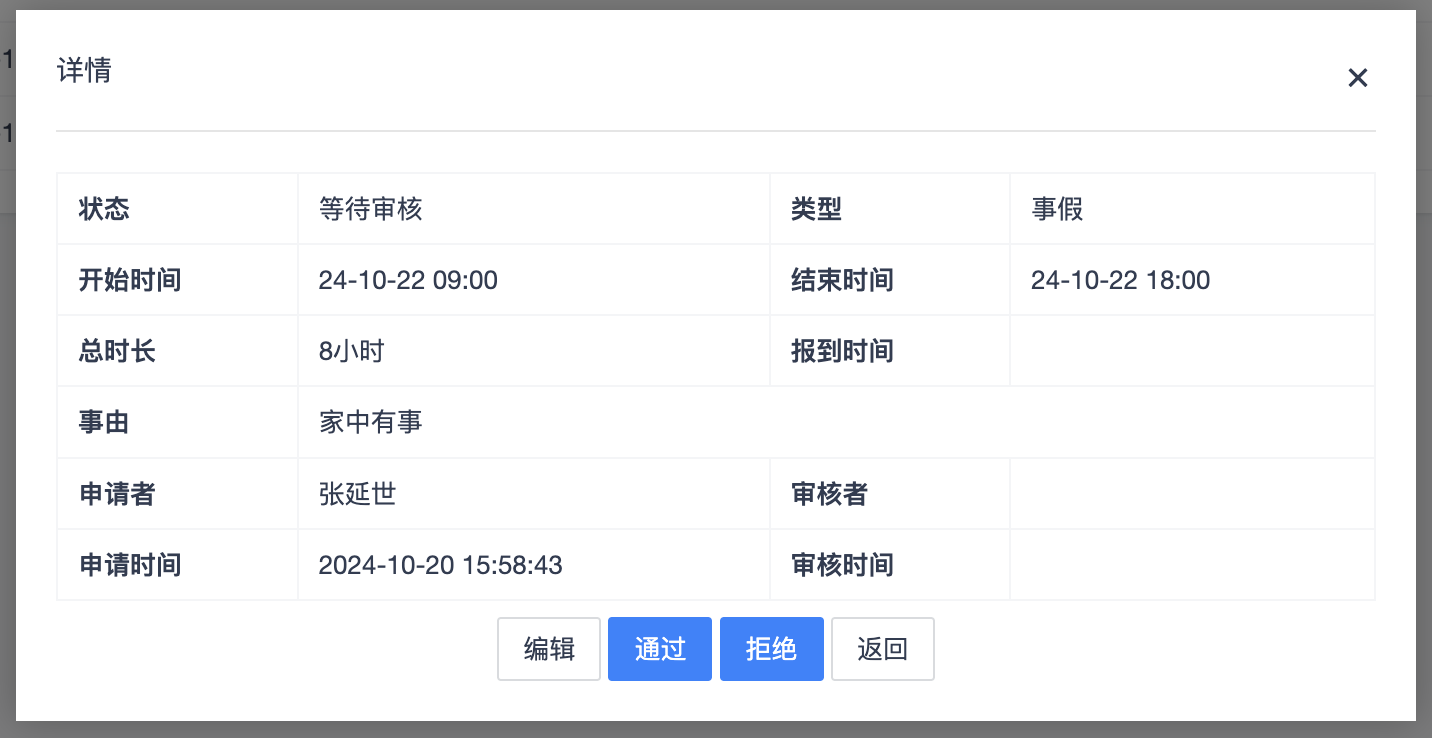Select end time 24-10-22 18:00
Viewport: 1432px width, 738px height.
click(1120, 280)
